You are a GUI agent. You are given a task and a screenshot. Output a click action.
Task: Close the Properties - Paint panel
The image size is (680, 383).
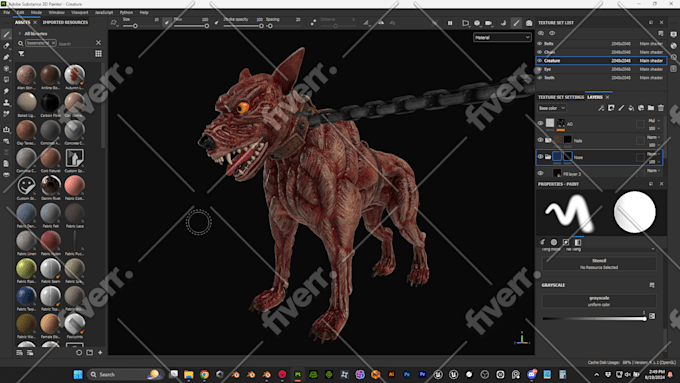661,184
